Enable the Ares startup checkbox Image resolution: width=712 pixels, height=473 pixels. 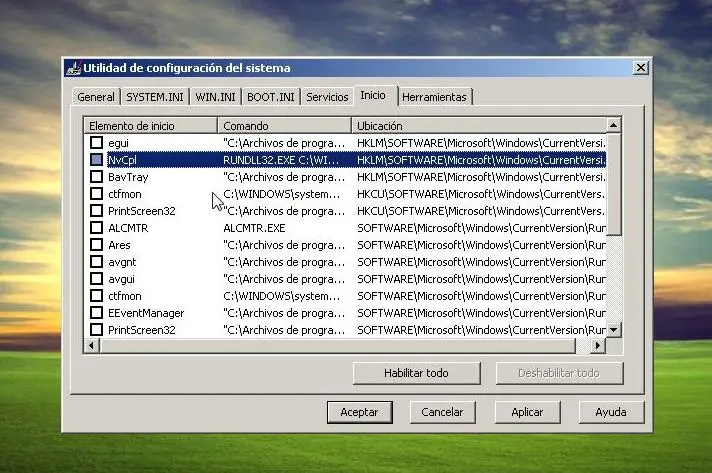pos(96,245)
